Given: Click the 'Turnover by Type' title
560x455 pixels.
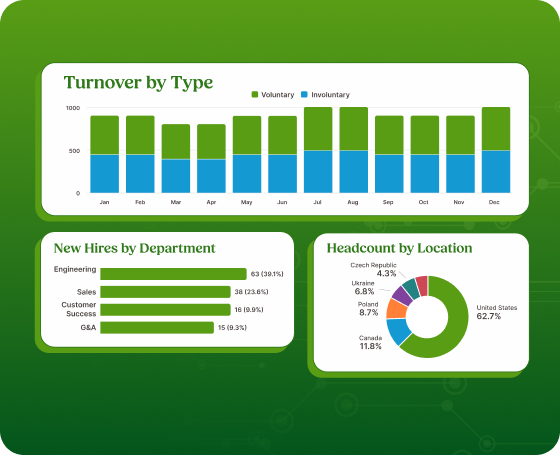Looking at the screenshot, I should 138,82.
